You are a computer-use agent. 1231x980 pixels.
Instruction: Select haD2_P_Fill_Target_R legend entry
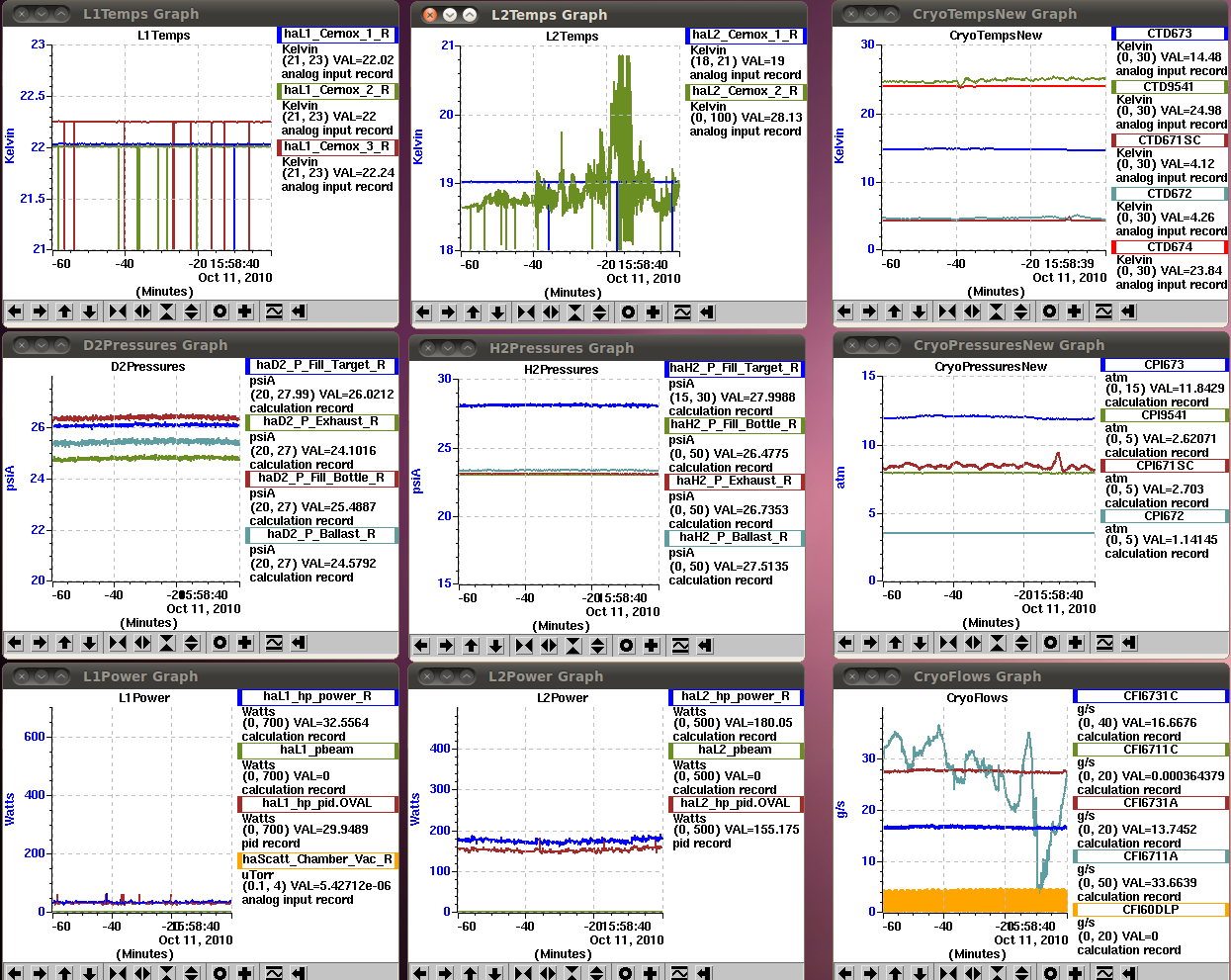321,365
